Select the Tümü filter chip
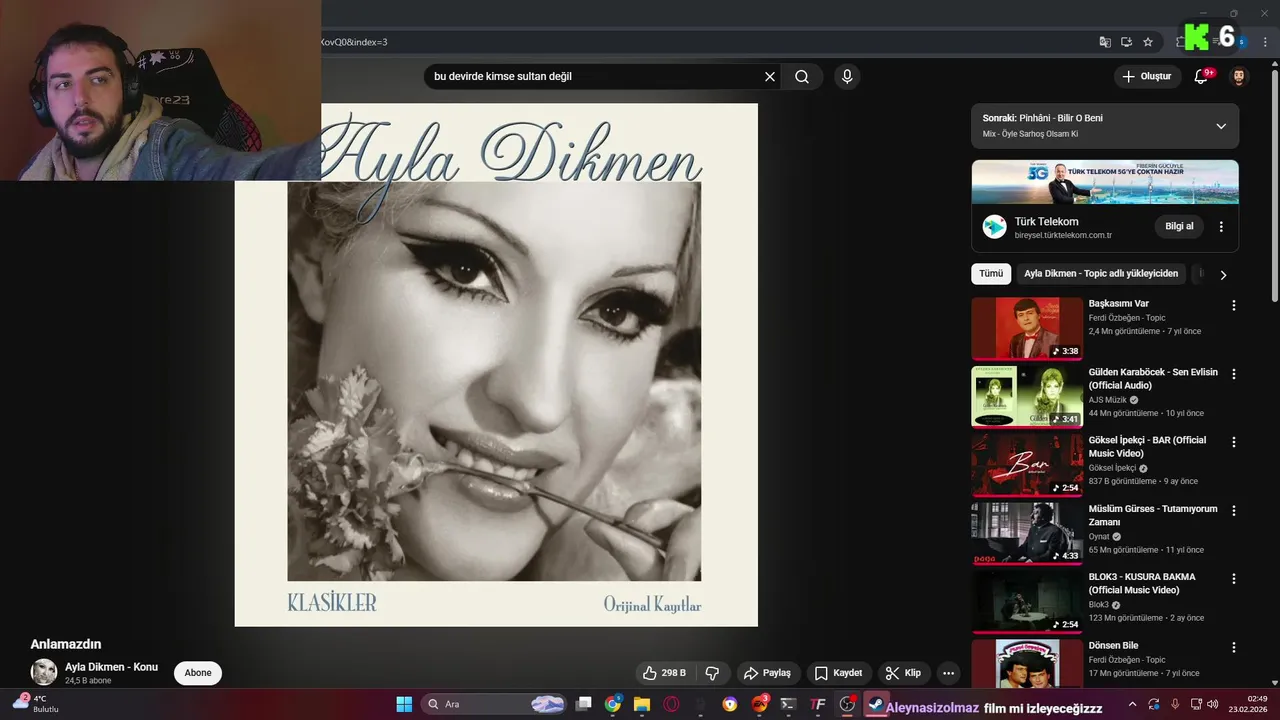 pyautogui.click(x=991, y=273)
